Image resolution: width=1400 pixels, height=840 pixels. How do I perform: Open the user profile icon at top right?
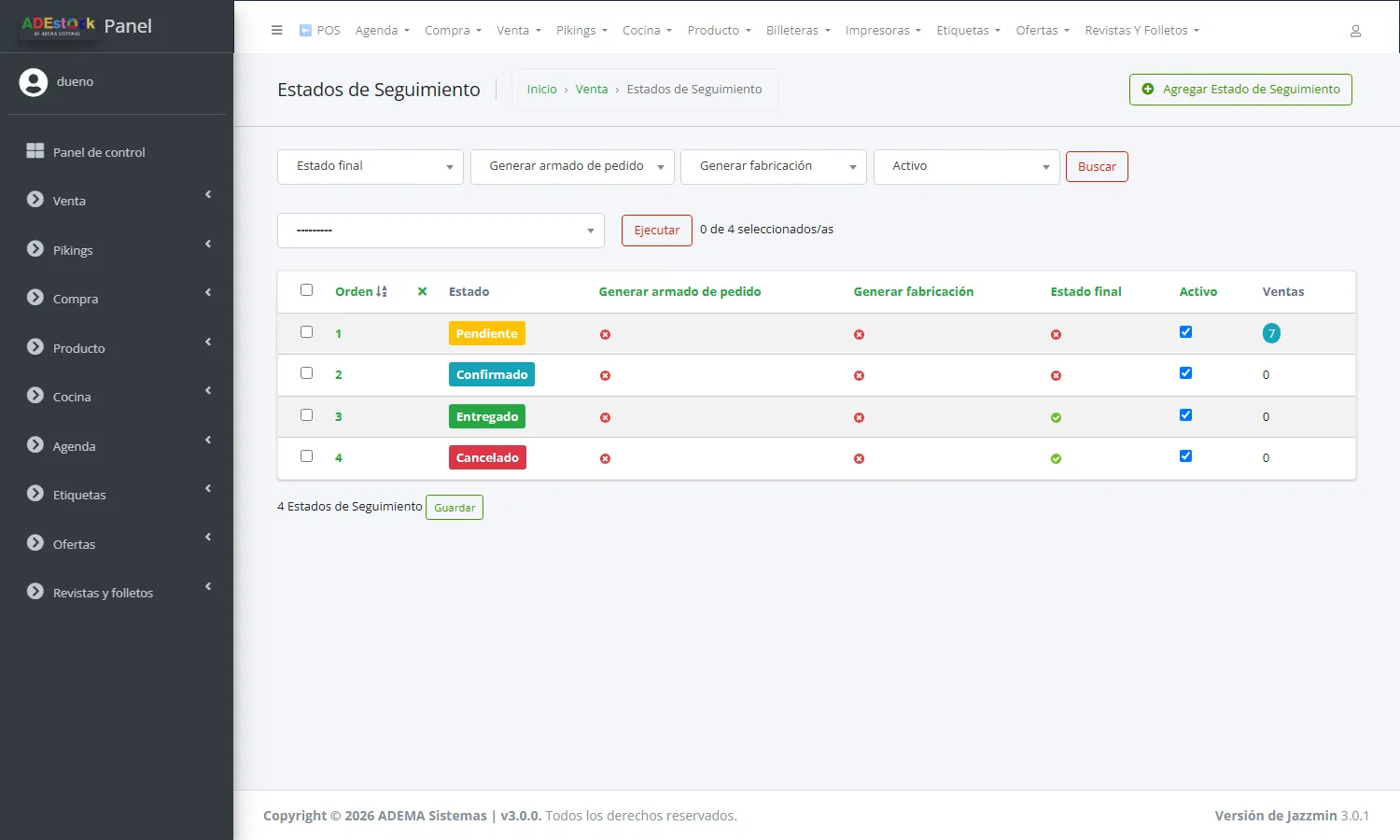pos(1355,31)
